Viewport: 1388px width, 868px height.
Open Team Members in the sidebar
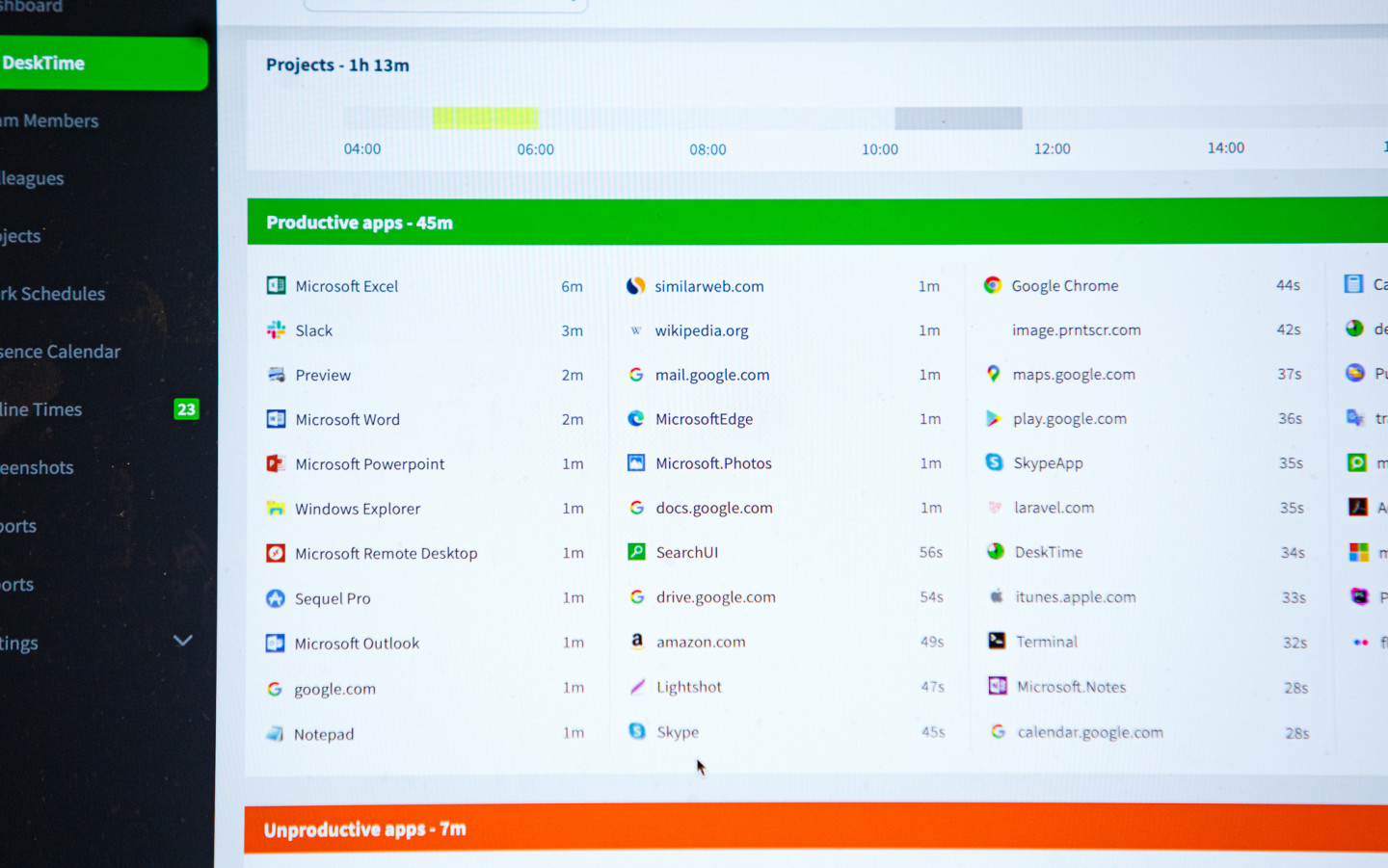pyautogui.click(x=58, y=121)
